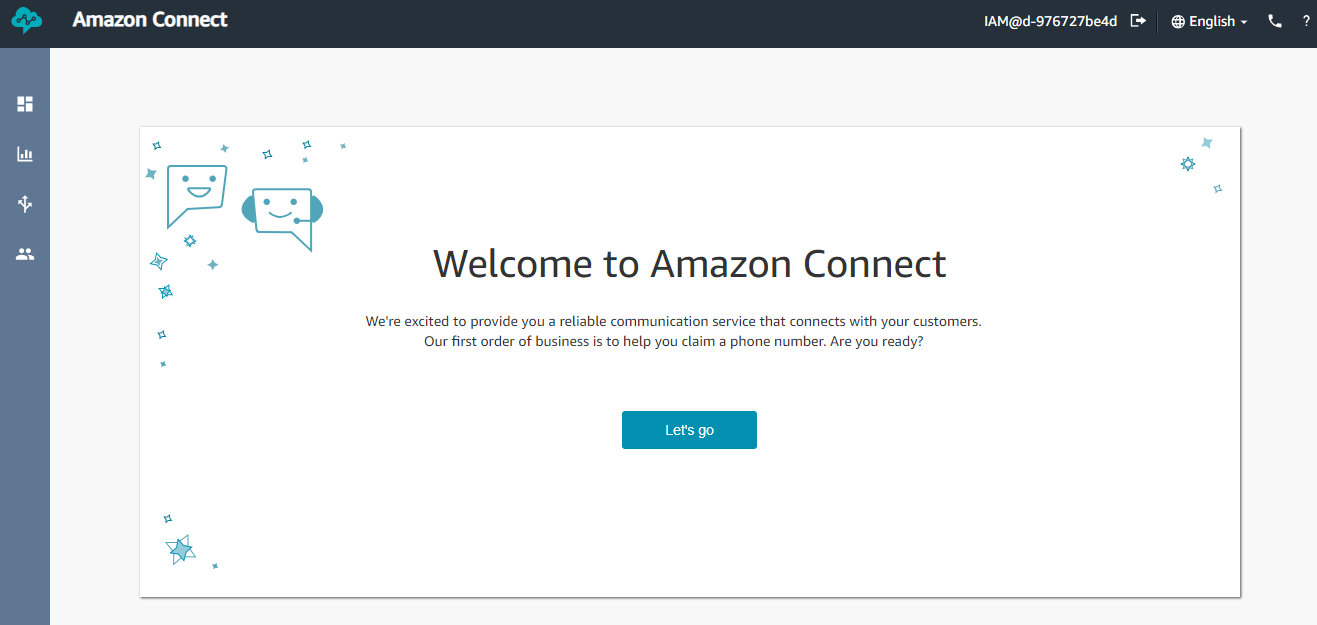Screen dimensions: 1317x625
Task: Click the smiling chat bubble illustration
Action: click(196, 195)
